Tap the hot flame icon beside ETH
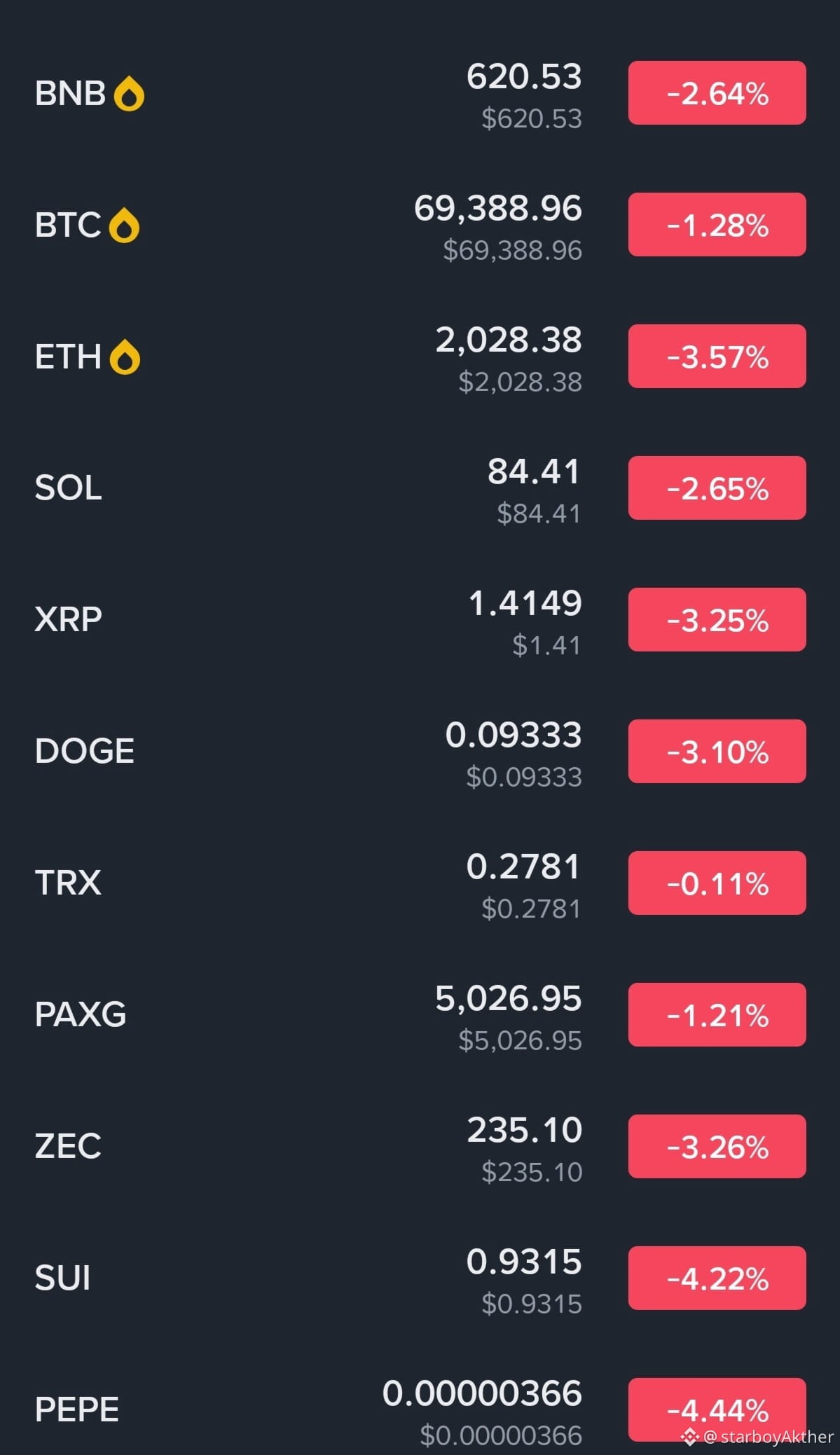The height and width of the screenshot is (1455, 840). (125, 357)
